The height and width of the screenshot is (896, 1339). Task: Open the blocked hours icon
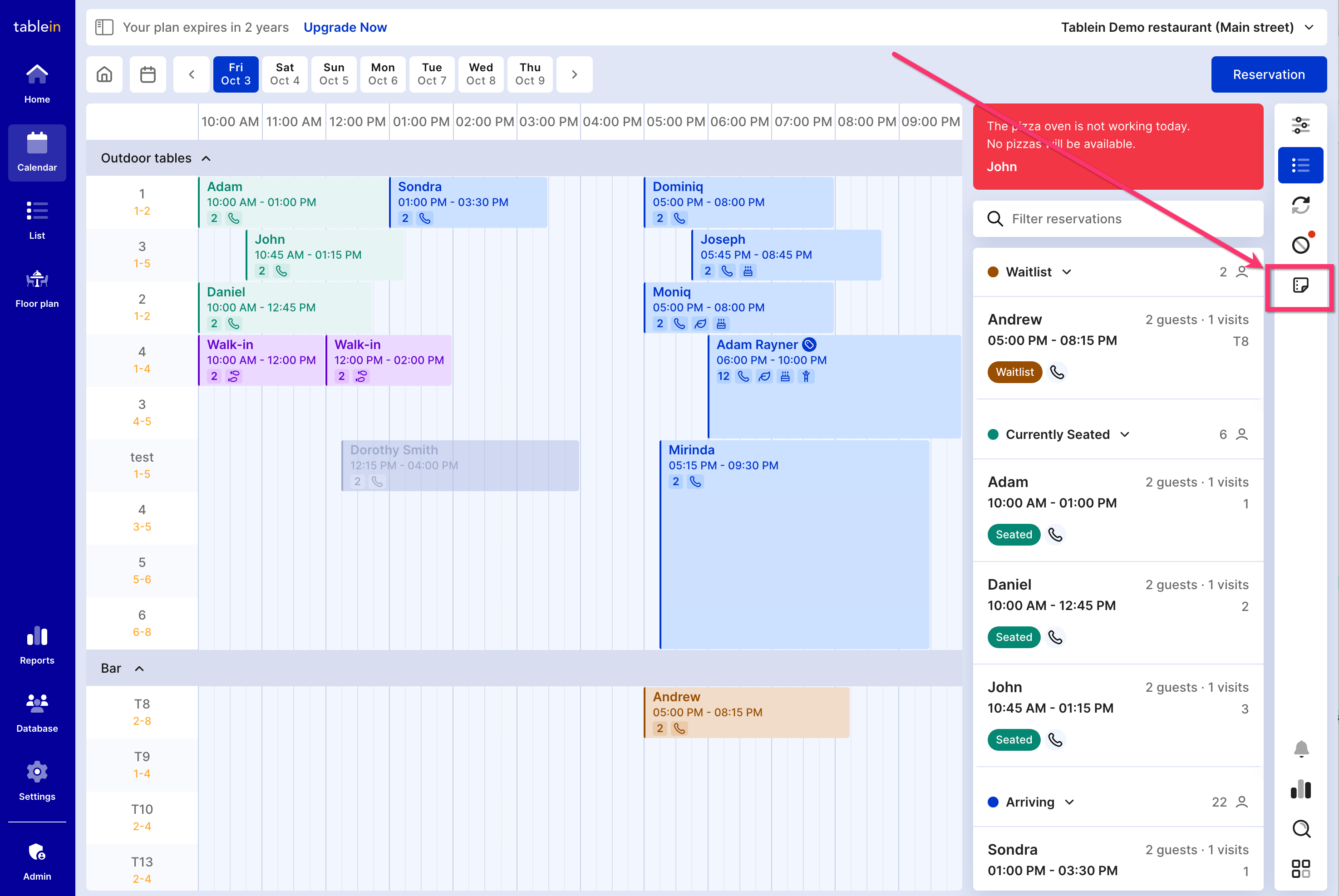click(x=1300, y=245)
